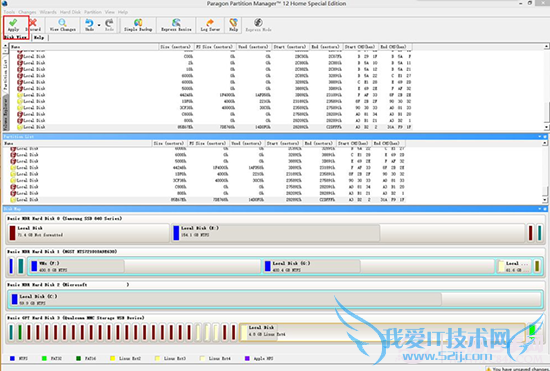Image resolution: width=550 pixels, height=371 pixels.
Task: Start the Express Resize wizard
Action: tap(176, 25)
